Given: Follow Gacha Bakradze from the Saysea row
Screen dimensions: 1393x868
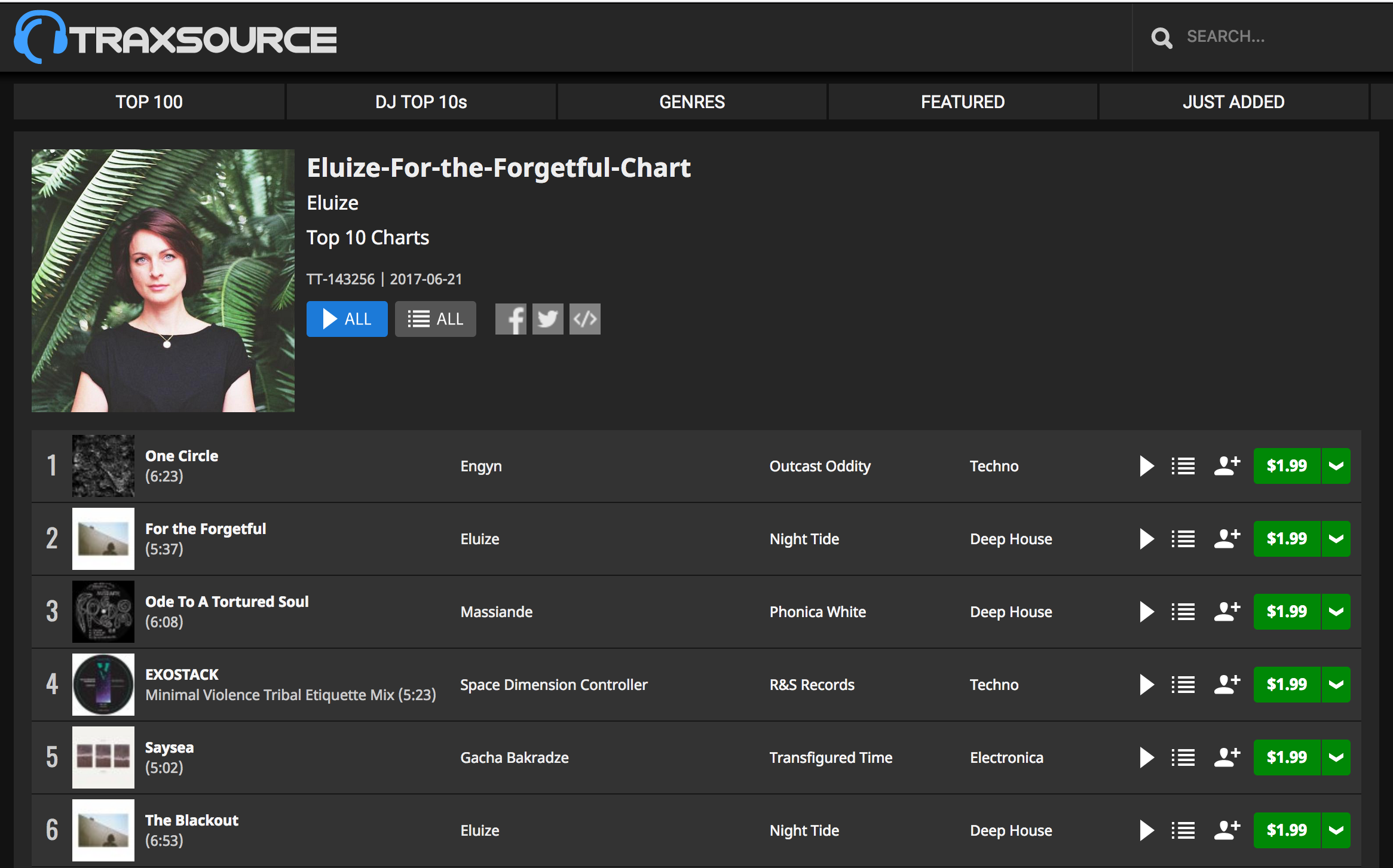Looking at the screenshot, I should (1226, 757).
